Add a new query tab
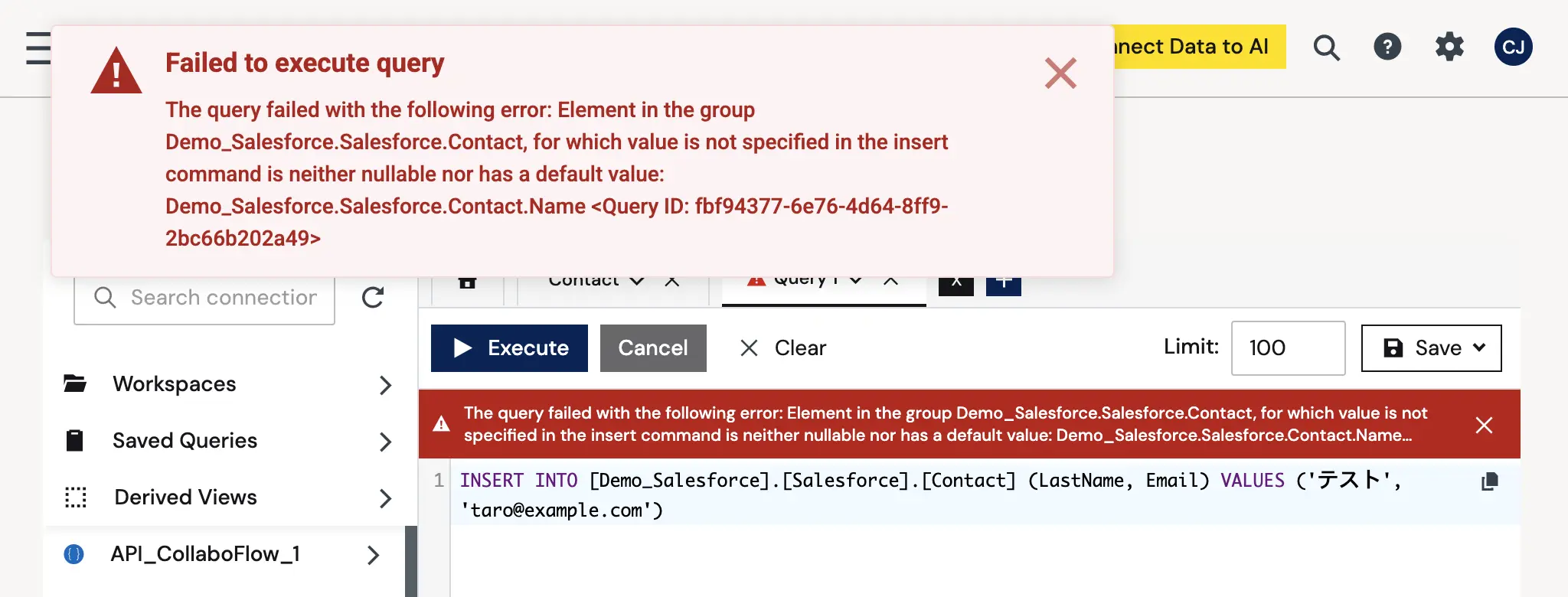Image resolution: width=1568 pixels, height=597 pixels. pos(1004,285)
